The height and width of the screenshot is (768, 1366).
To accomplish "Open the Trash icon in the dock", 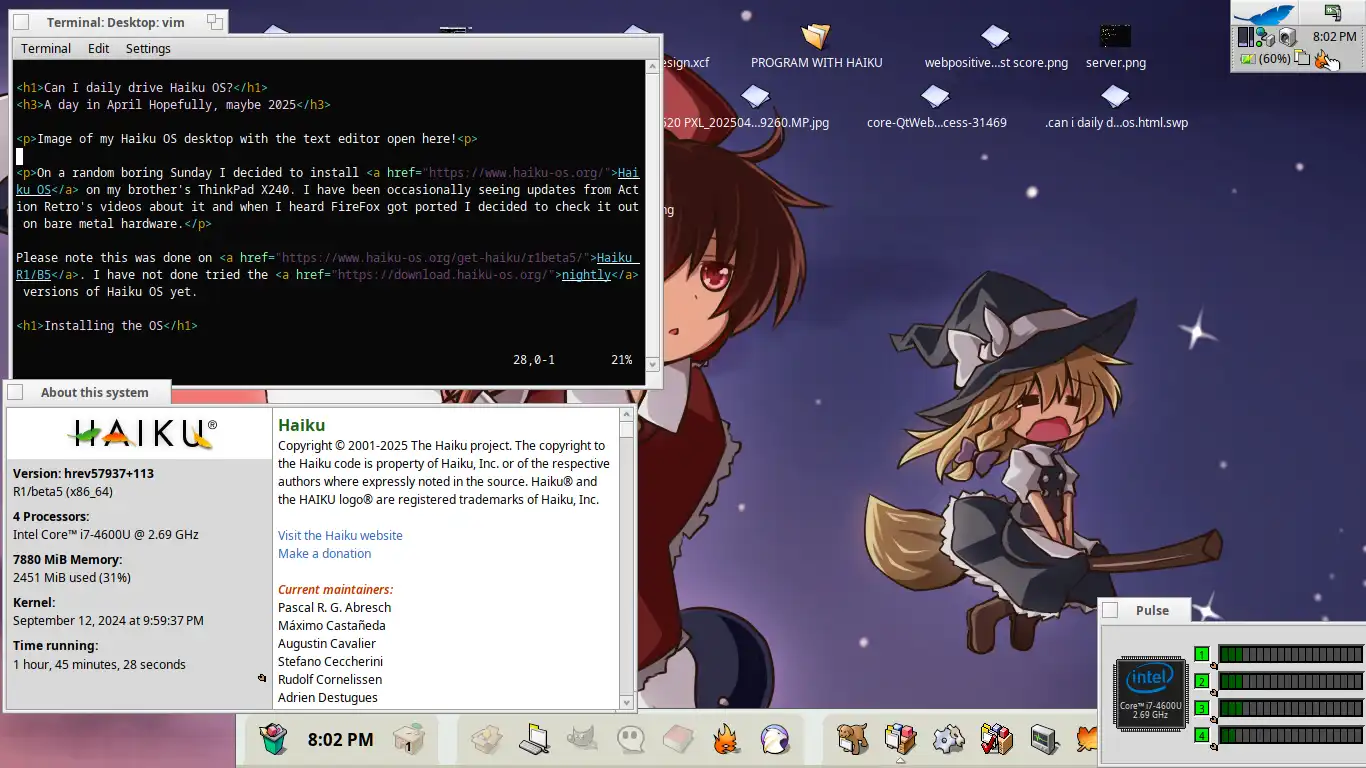I will pyautogui.click(x=273, y=739).
